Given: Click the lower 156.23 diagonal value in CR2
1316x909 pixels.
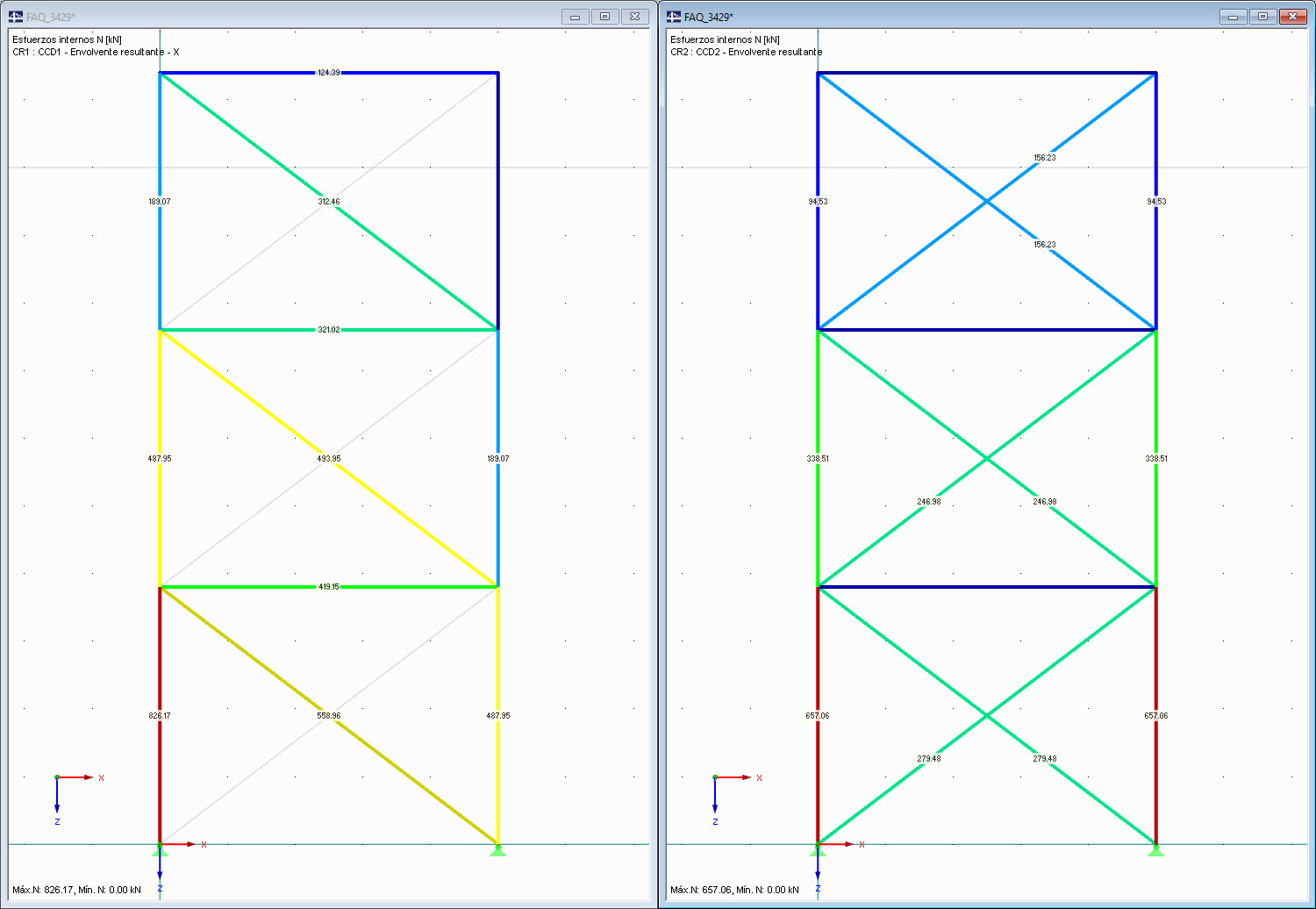Looking at the screenshot, I should [1045, 245].
